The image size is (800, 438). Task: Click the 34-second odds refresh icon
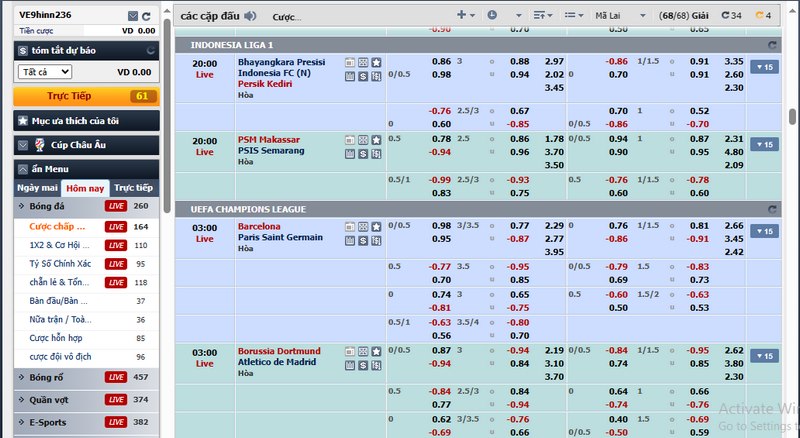point(729,16)
